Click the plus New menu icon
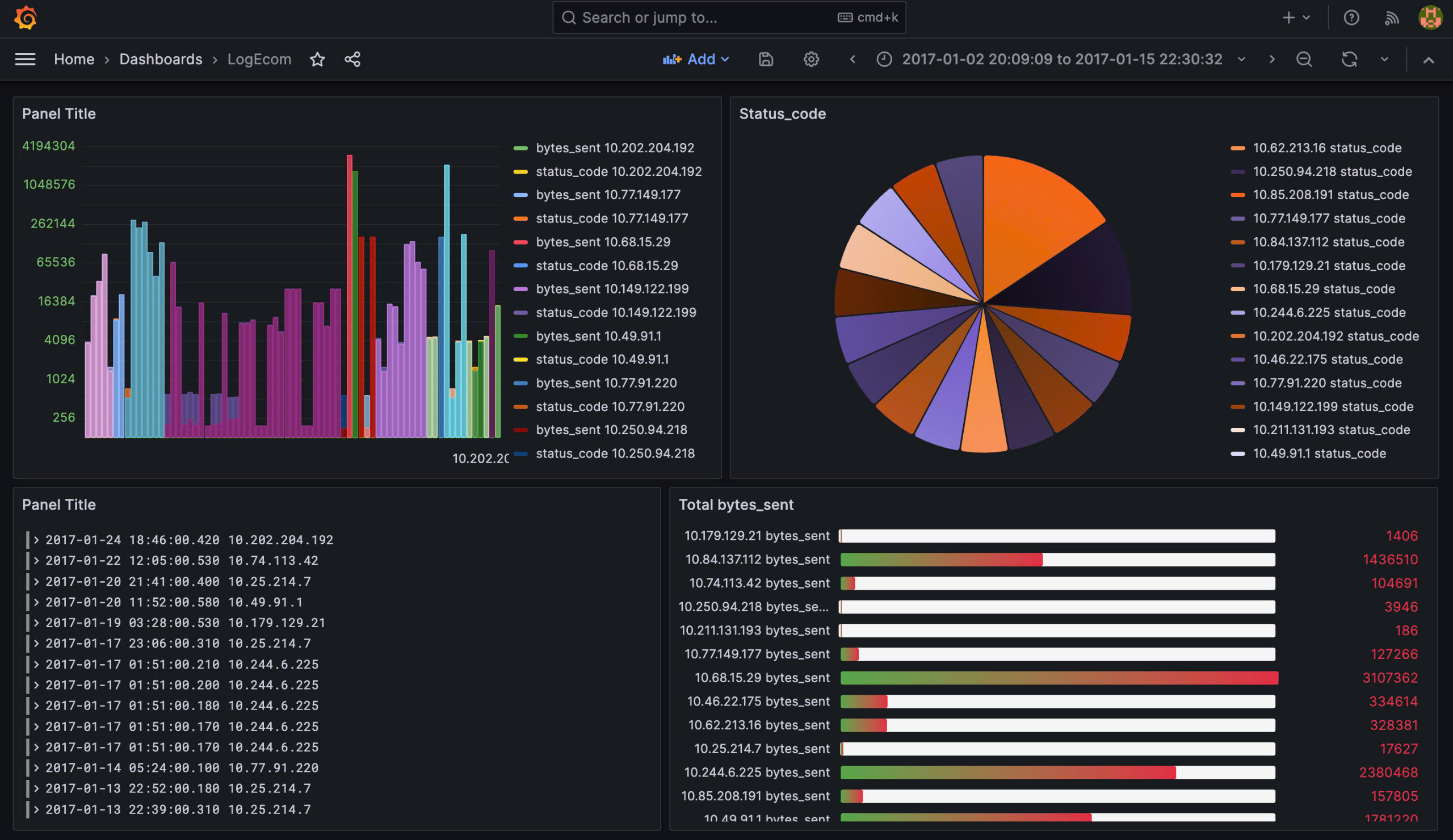1453x840 pixels. click(x=1296, y=17)
